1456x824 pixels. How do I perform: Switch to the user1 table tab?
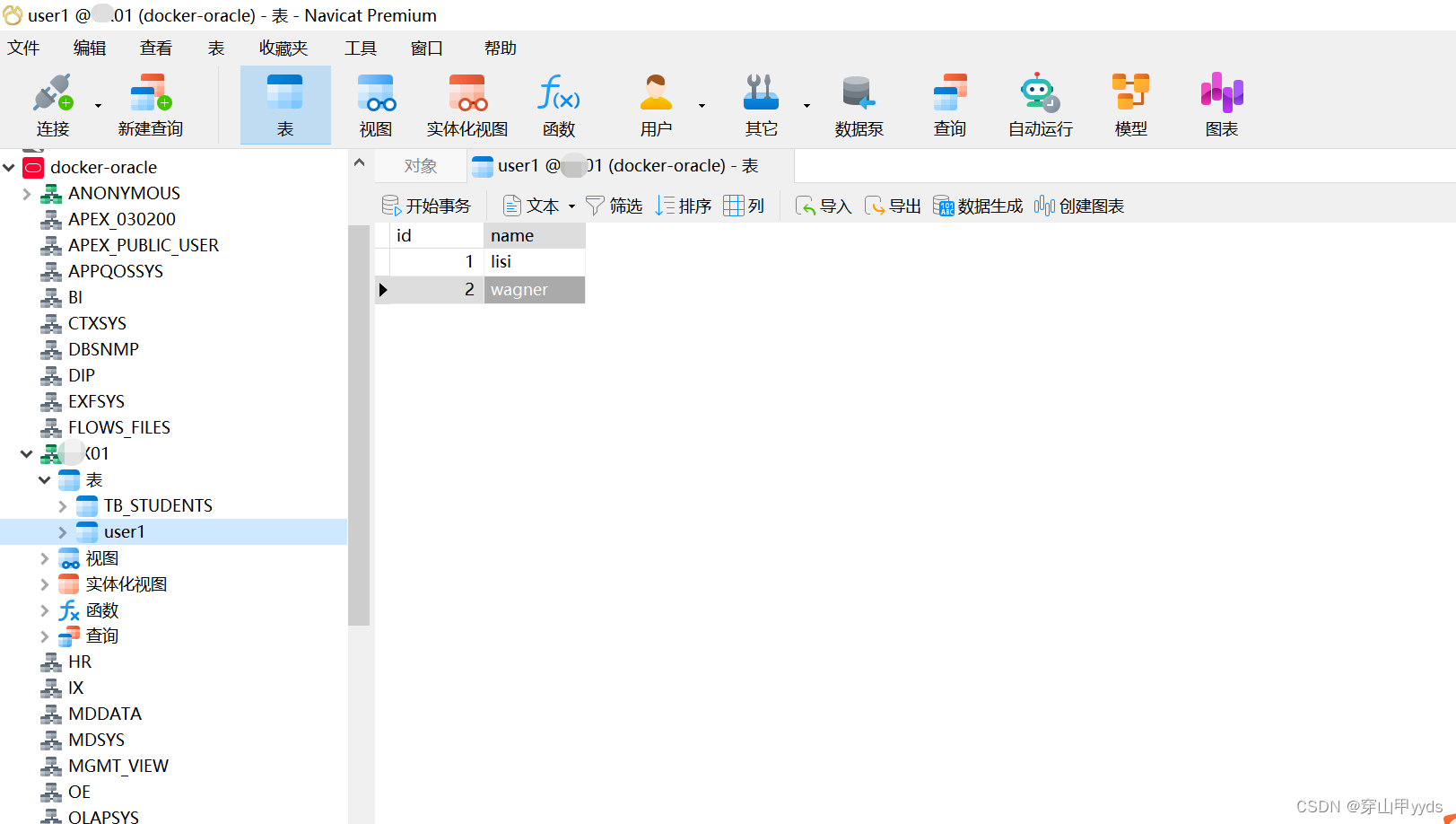point(630,166)
